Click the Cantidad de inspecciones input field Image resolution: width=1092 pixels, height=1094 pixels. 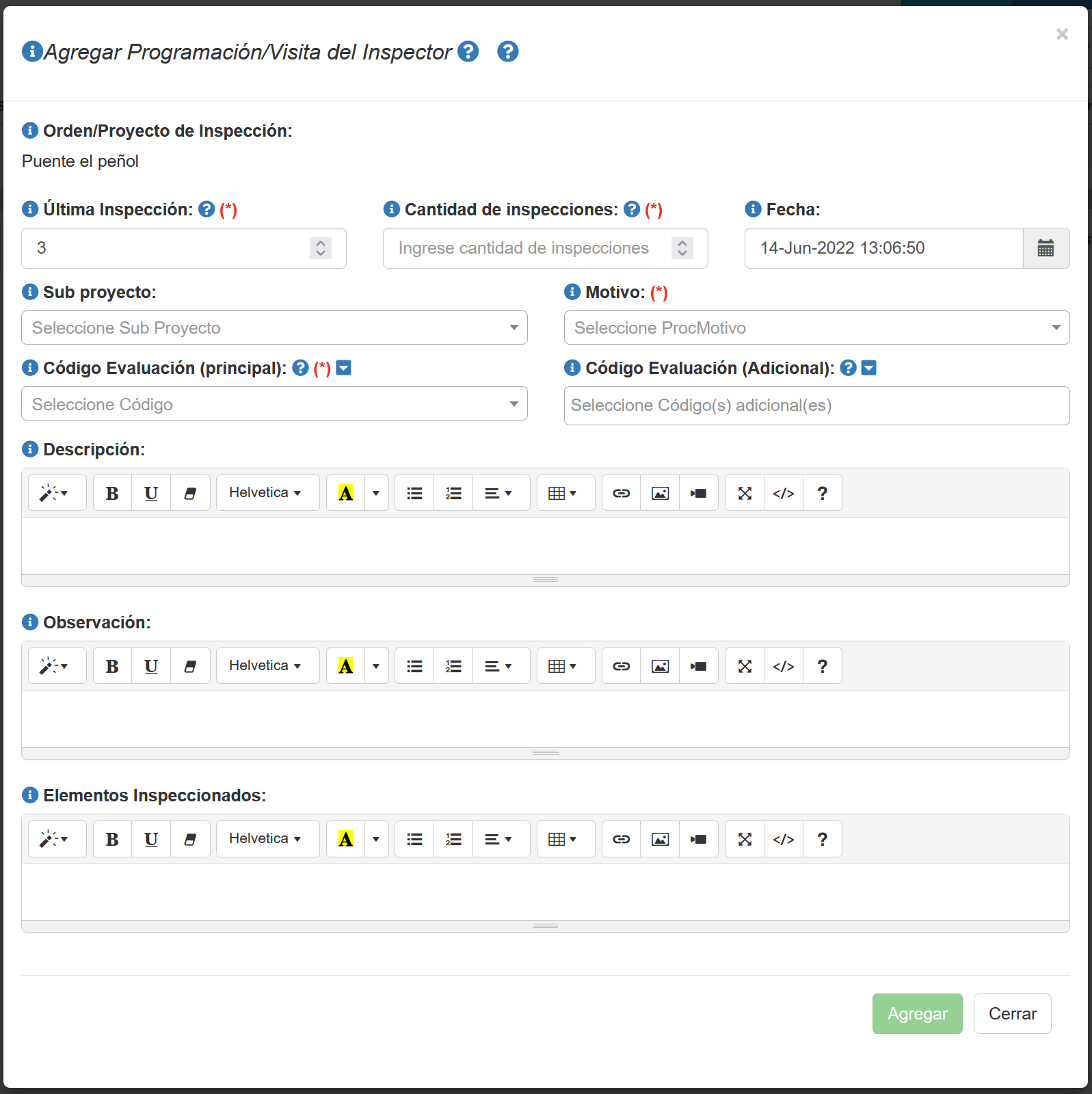point(524,248)
